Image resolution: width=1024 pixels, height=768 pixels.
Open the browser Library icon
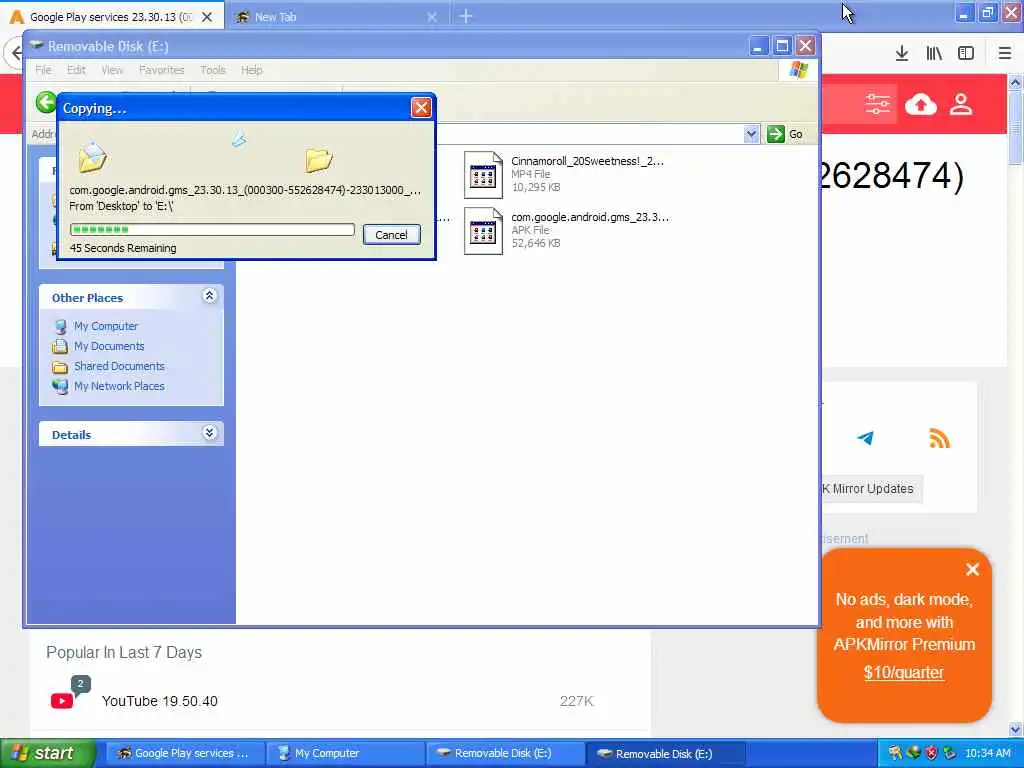pyautogui.click(x=934, y=54)
